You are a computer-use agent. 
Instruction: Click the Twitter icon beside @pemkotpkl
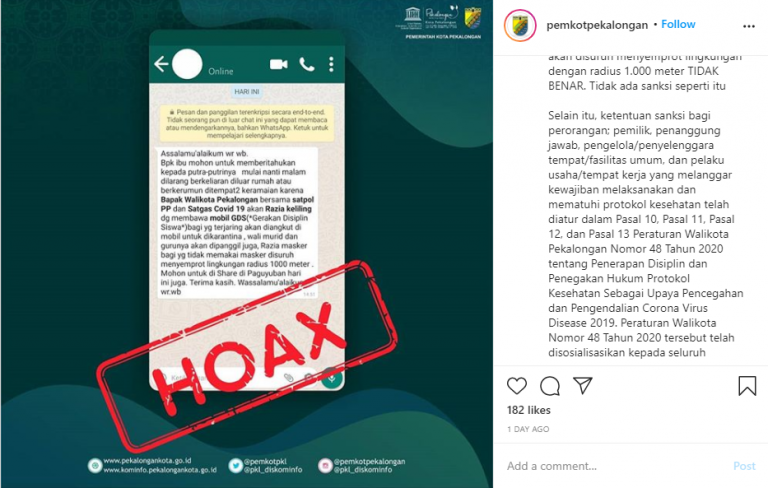pos(236,465)
